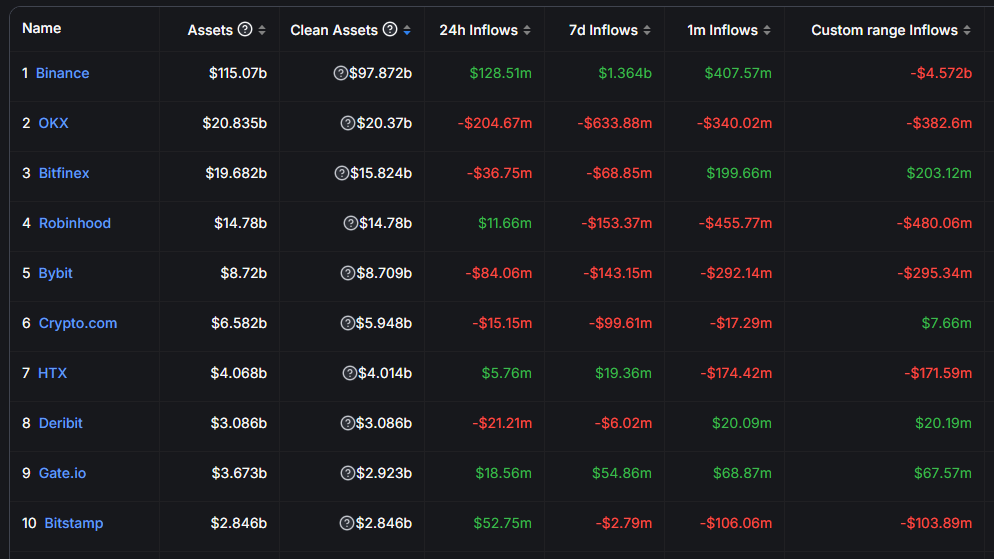The height and width of the screenshot is (559, 994).
Task: Select Binance 7d inflow $1.364b
Action: (x=625, y=73)
